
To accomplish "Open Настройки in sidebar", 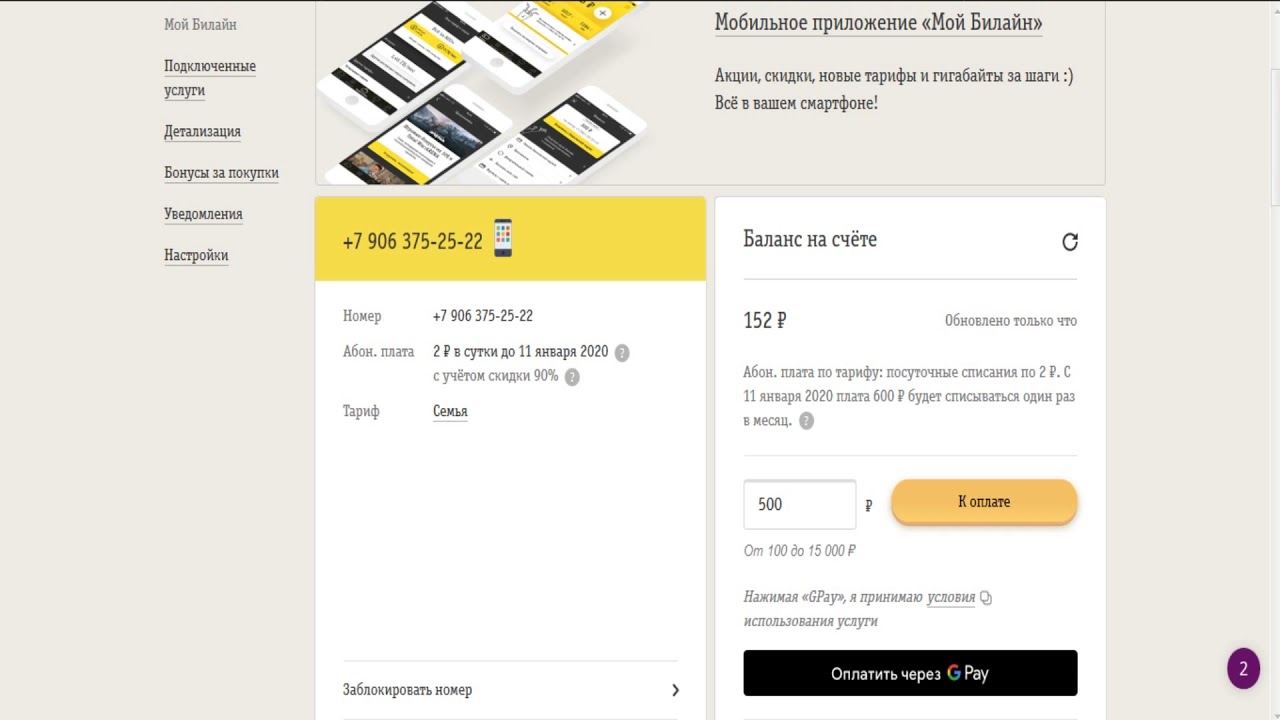I will 196,255.
